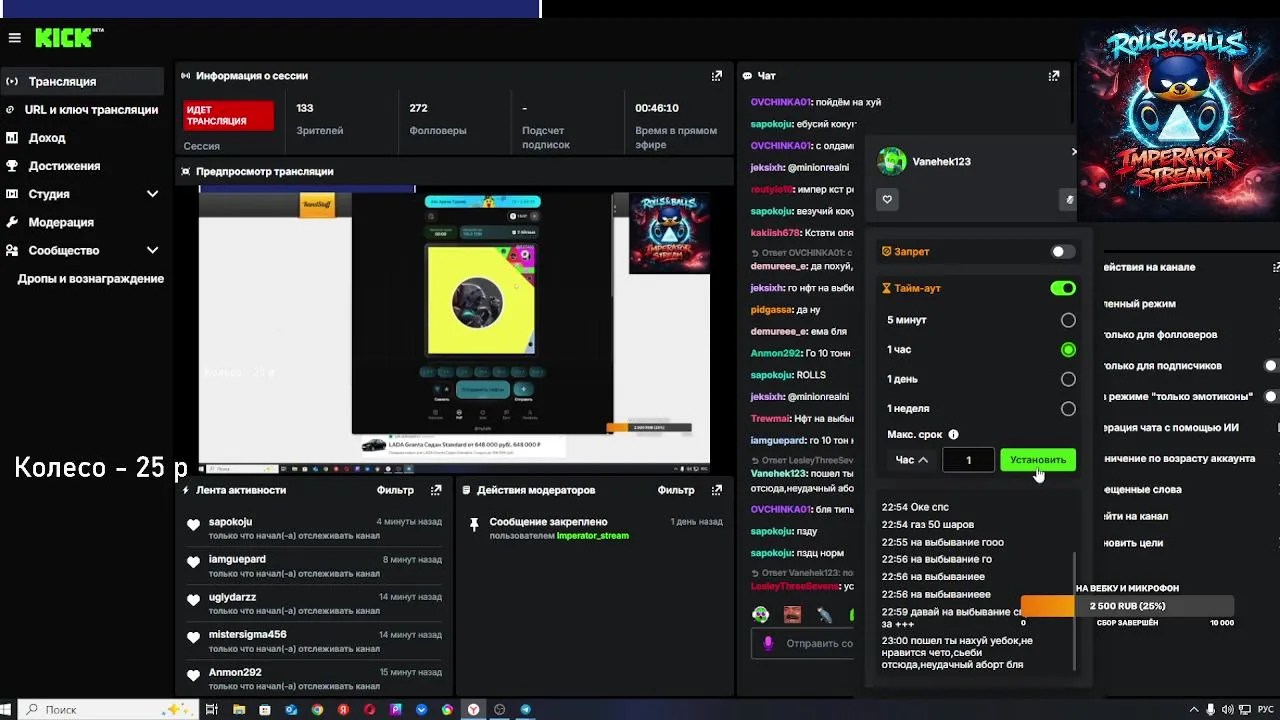Click the heart icon under Vanehek123
Image resolution: width=1280 pixels, height=720 pixels.
(887, 200)
